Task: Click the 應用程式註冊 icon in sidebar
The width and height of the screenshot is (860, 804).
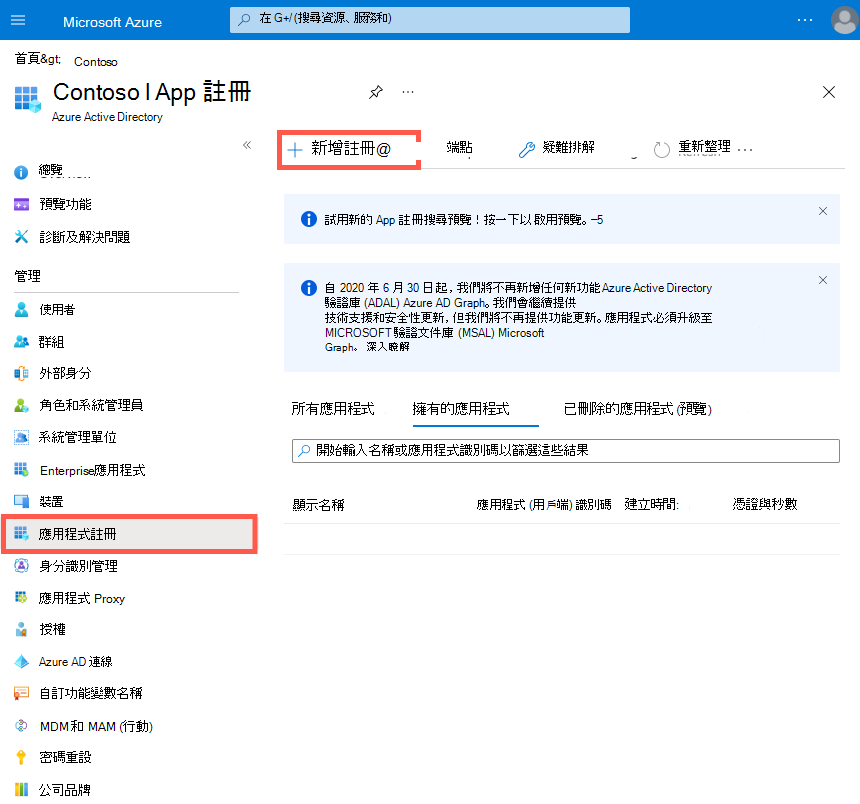Action: (x=21, y=534)
